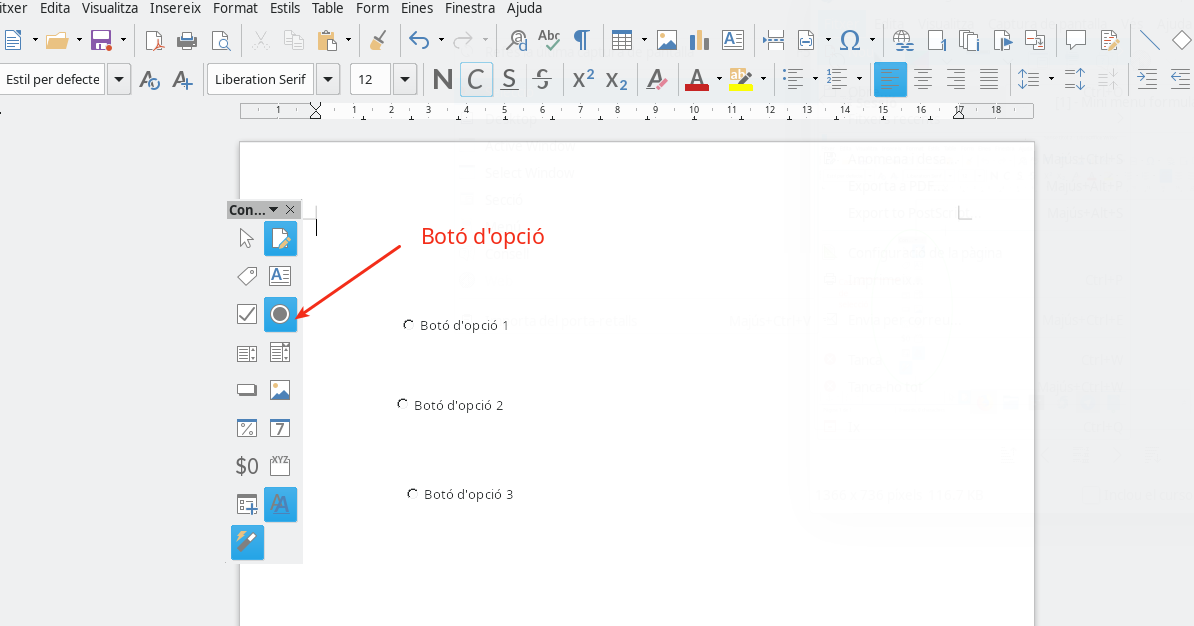This screenshot has width=1194, height=626.
Task: Select the 'Botó d'opció 1' radio button
Action: coord(409,325)
